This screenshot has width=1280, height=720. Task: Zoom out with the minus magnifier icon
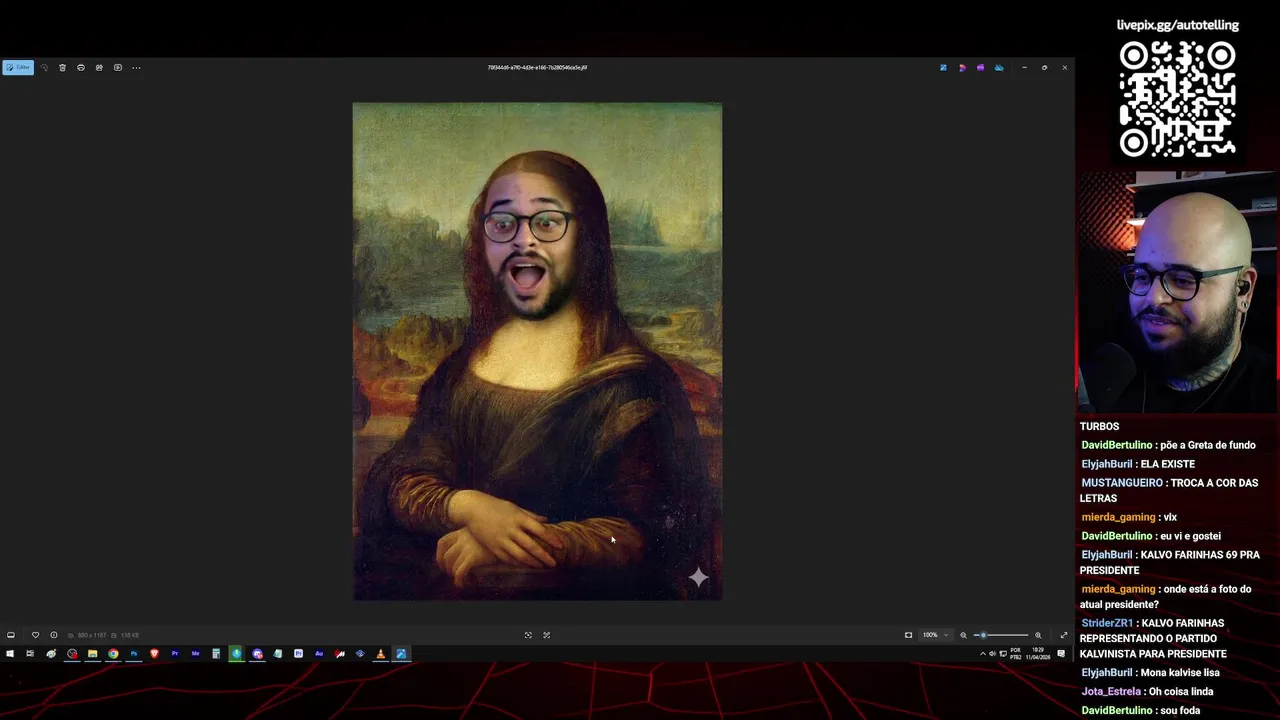[x=963, y=635]
